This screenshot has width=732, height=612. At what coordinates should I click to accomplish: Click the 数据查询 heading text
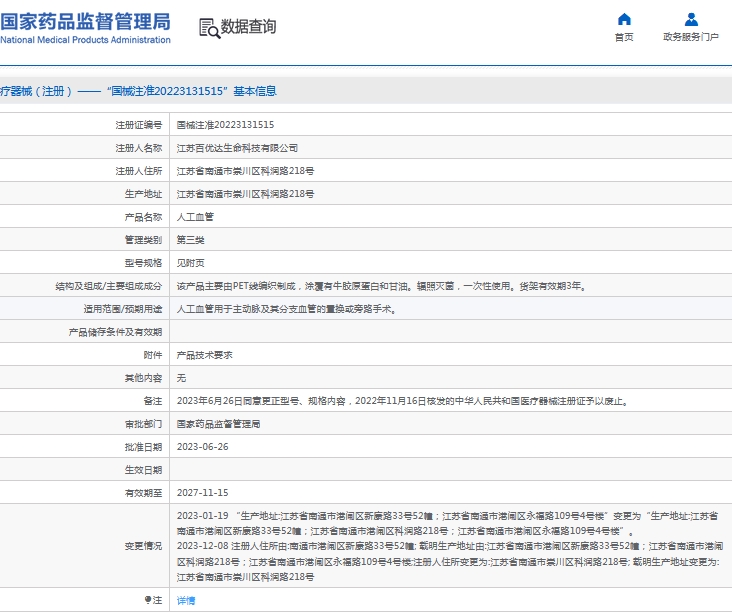[248, 27]
